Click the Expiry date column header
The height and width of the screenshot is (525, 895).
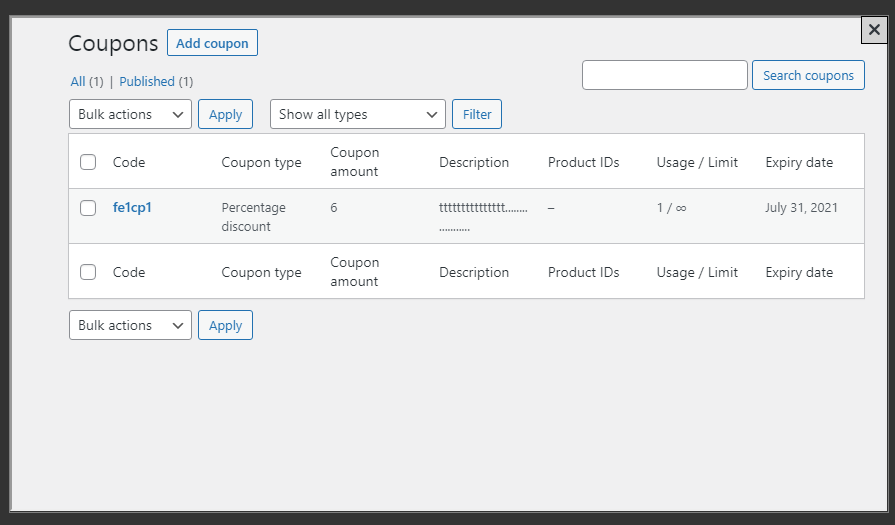pos(799,162)
